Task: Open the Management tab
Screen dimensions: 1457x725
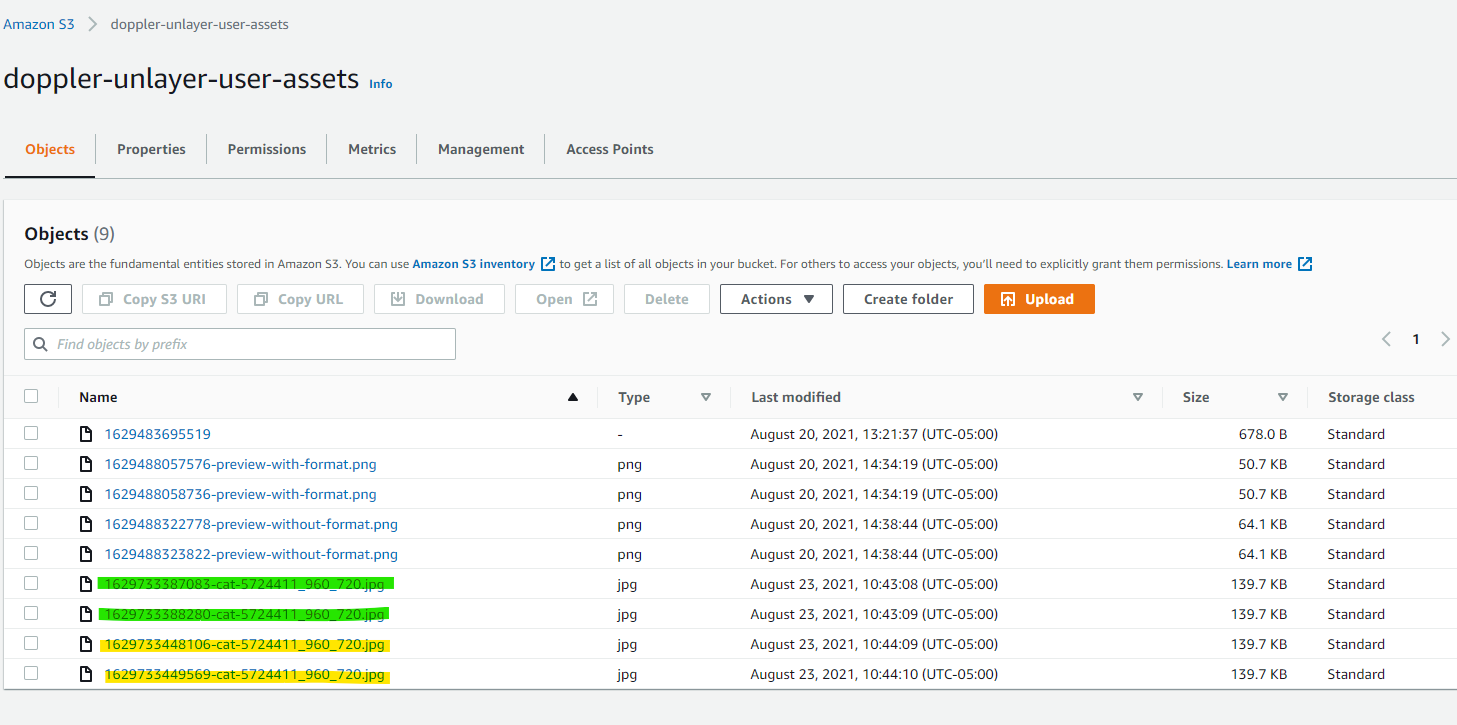Action: click(481, 149)
